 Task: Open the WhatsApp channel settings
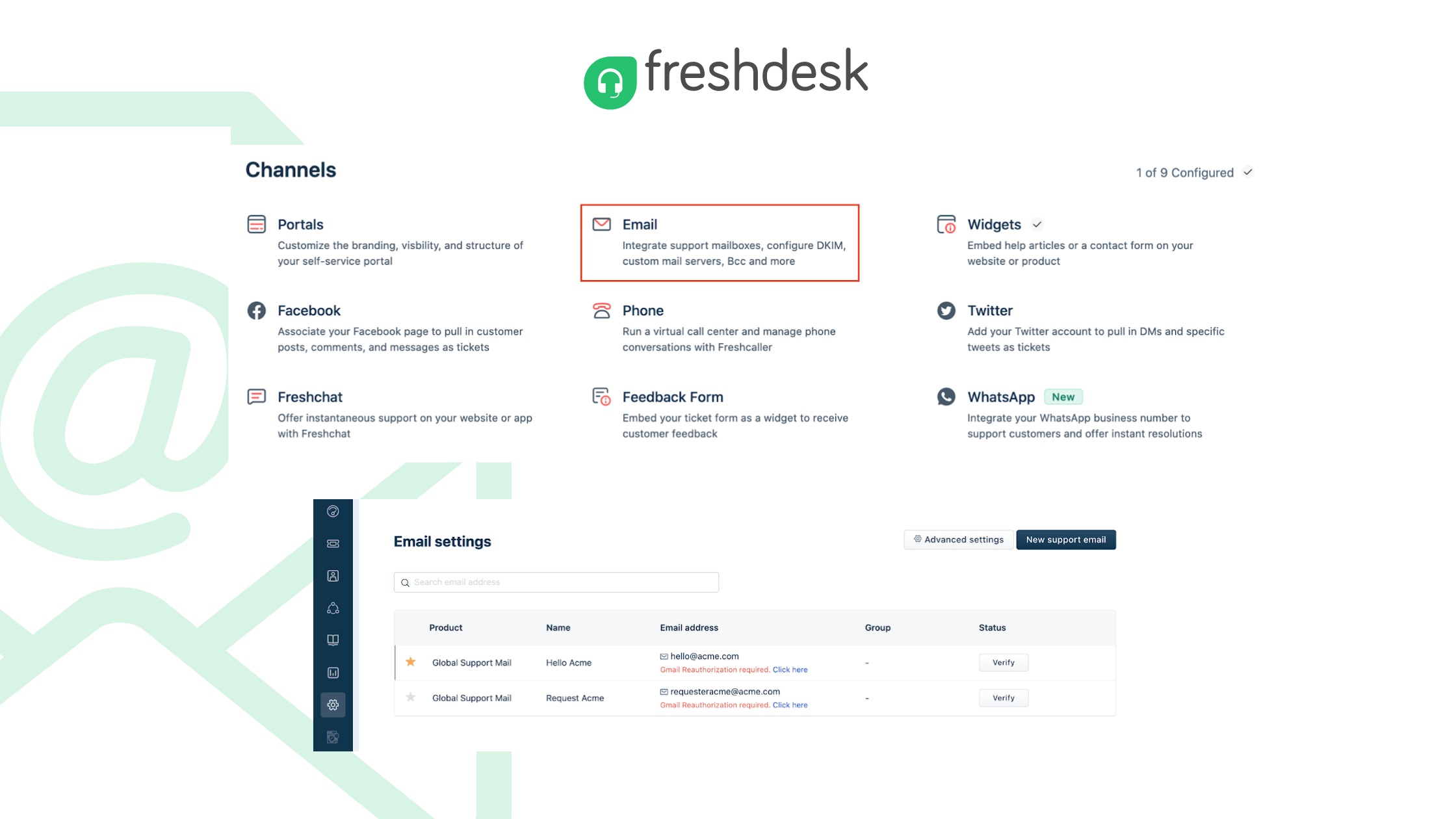coord(1001,396)
